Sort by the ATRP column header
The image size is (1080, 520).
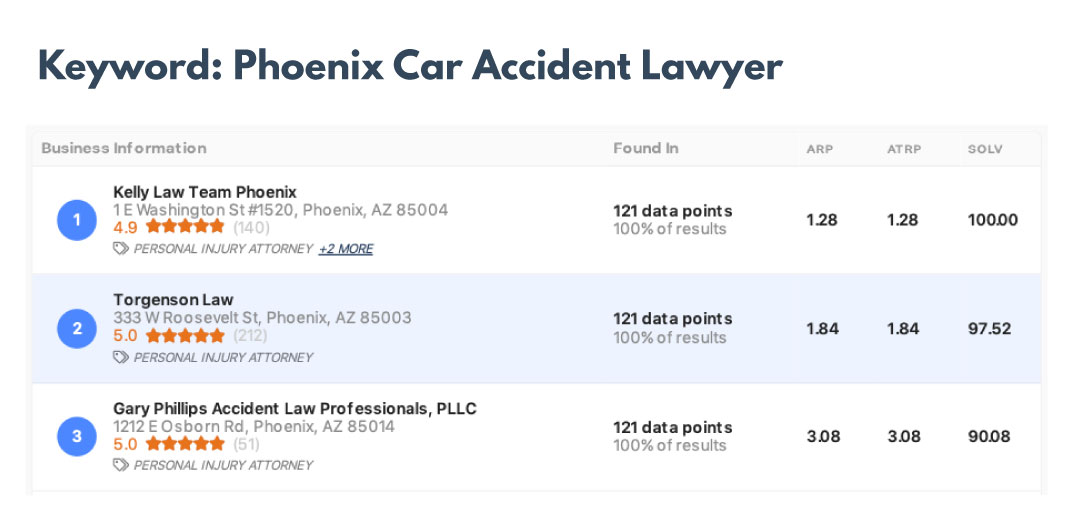[903, 149]
